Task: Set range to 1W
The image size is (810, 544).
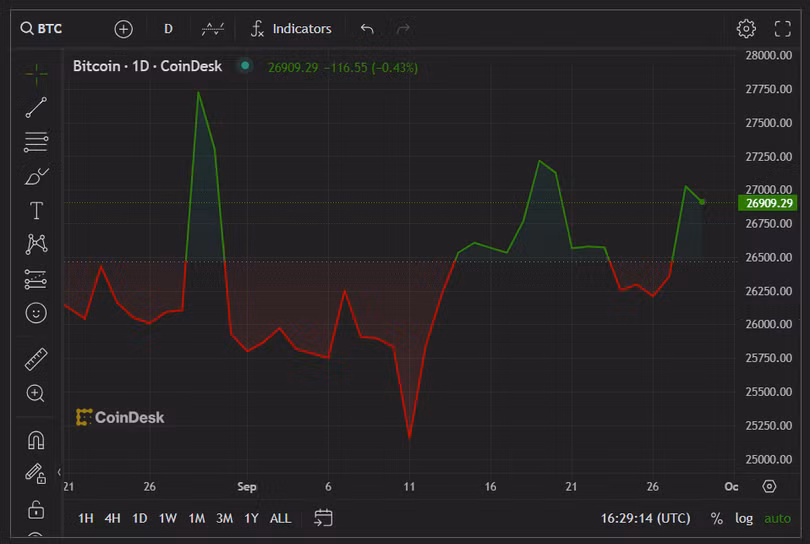Action: tap(167, 518)
